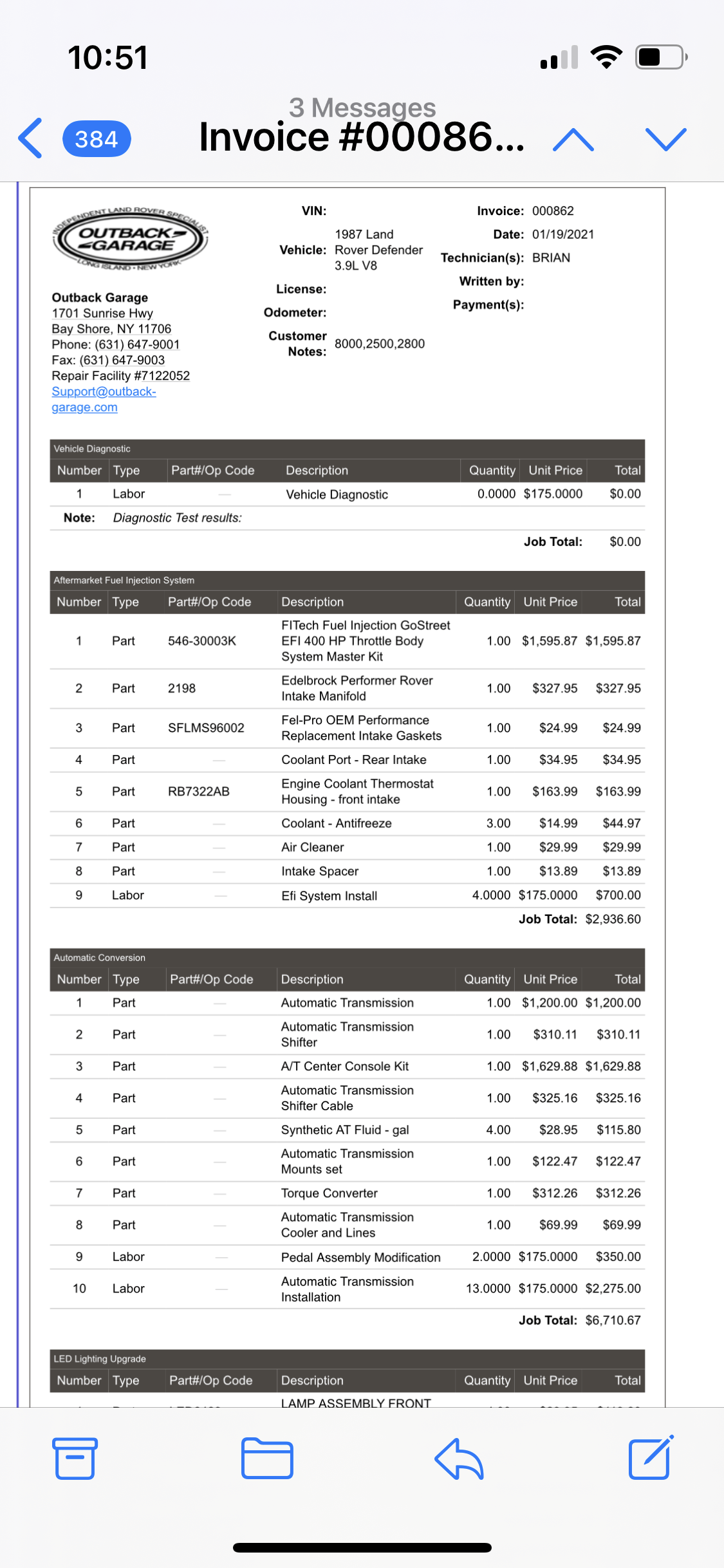Archive this invoice email
This screenshot has width=724, height=1568.
point(75,1459)
